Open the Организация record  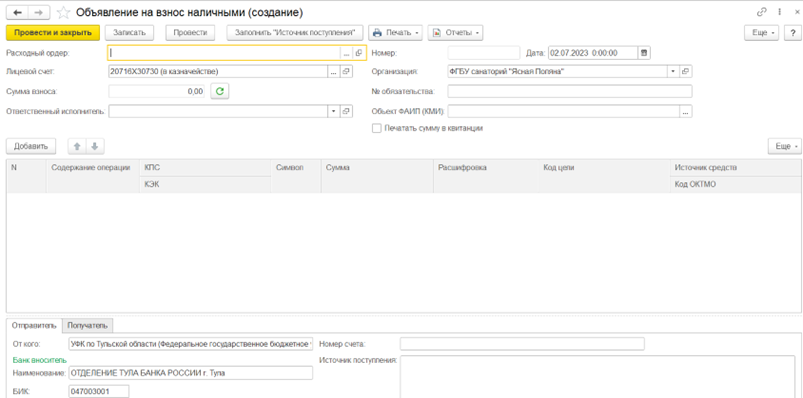(x=686, y=72)
